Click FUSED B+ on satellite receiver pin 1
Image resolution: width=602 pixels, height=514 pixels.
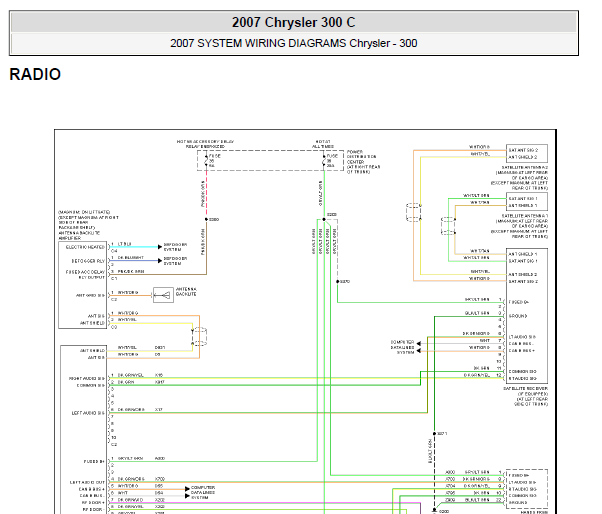click(519, 302)
